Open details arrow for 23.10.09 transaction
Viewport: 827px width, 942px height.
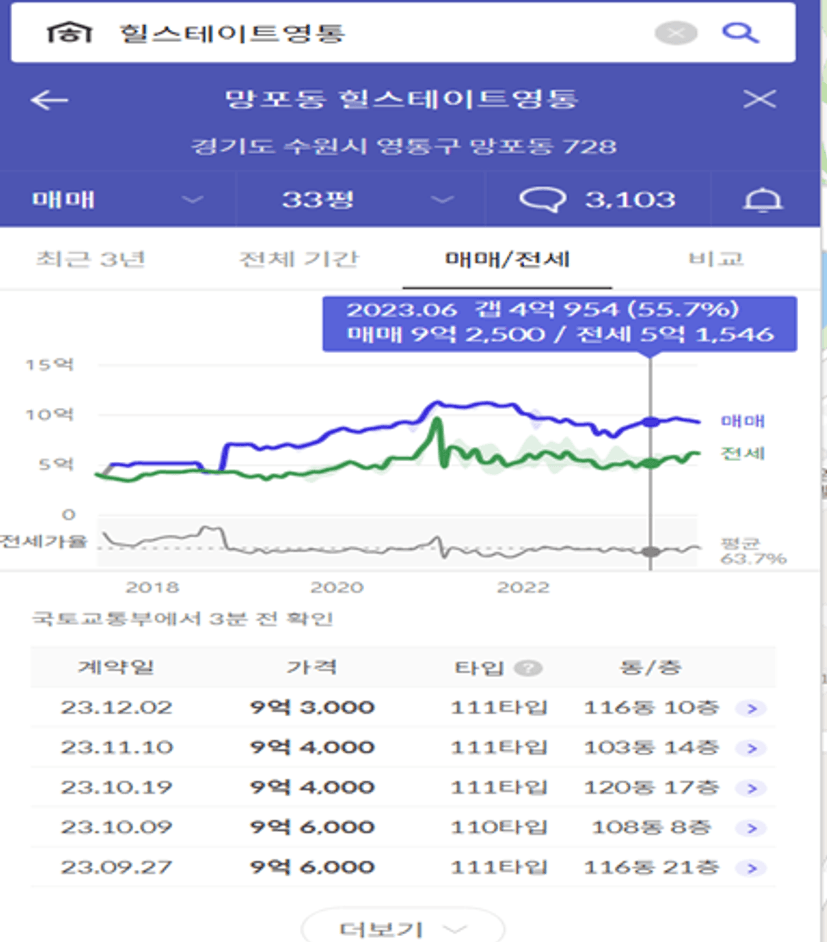[x=751, y=828]
